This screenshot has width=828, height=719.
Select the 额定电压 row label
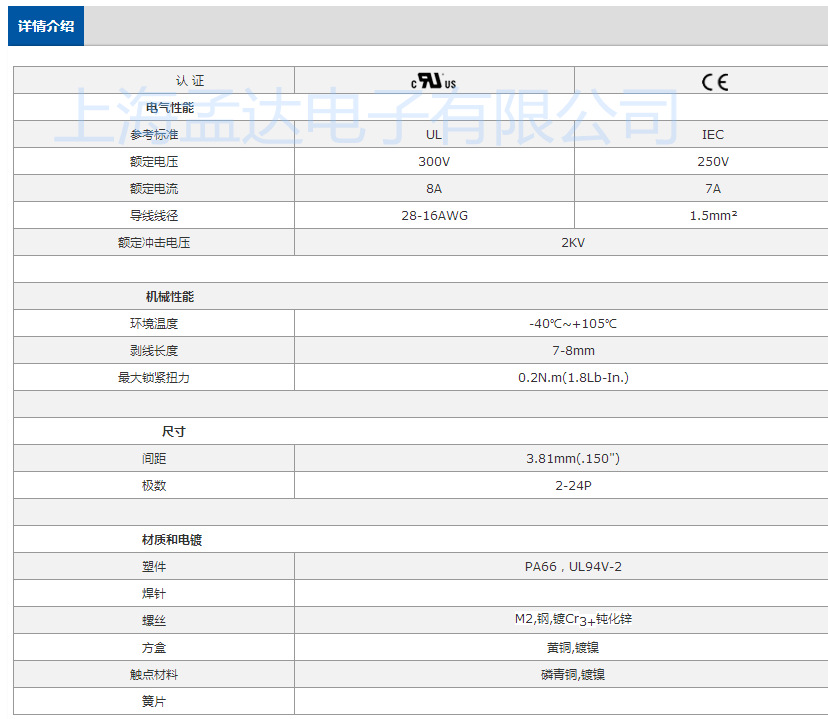point(154,162)
